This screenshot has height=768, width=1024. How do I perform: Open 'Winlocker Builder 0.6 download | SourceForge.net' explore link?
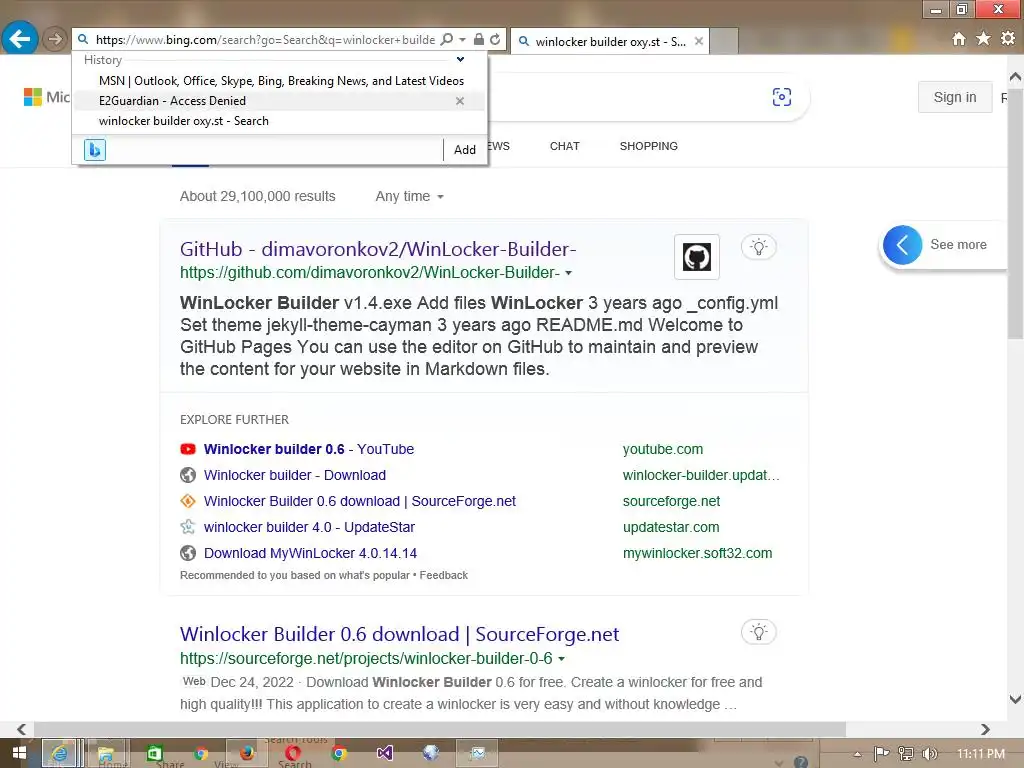click(360, 502)
